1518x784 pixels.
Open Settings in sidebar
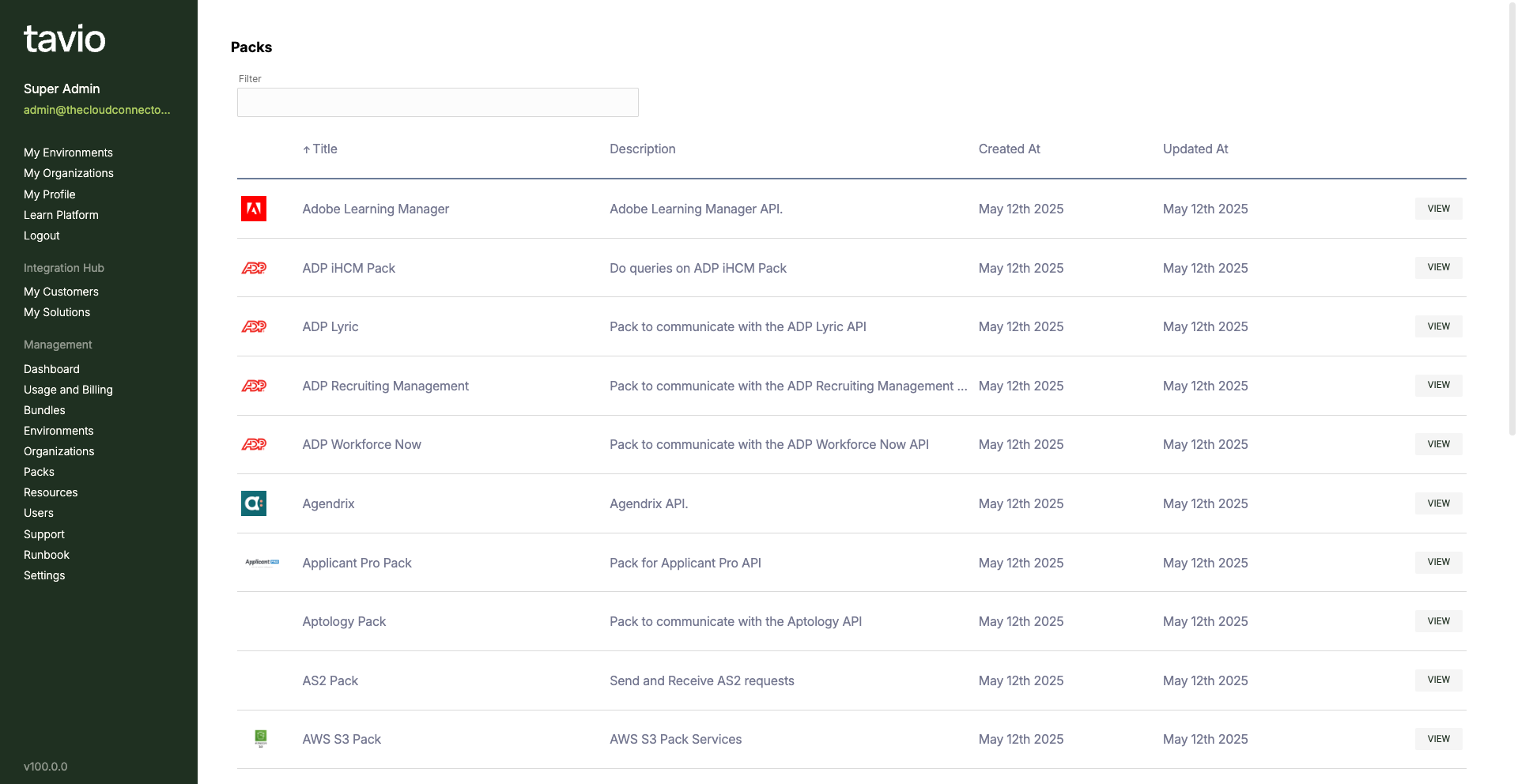click(44, 575)
